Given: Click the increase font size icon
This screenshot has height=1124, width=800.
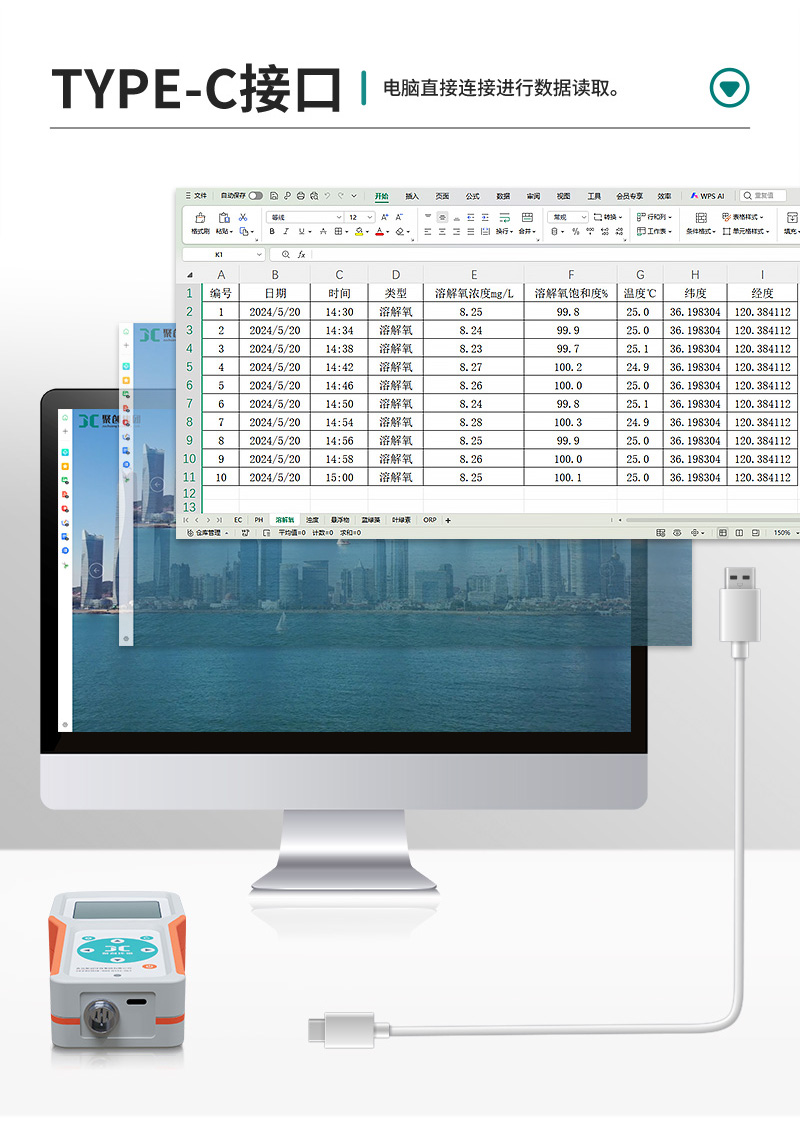Looking at the screenshot, I should (385, 217).
